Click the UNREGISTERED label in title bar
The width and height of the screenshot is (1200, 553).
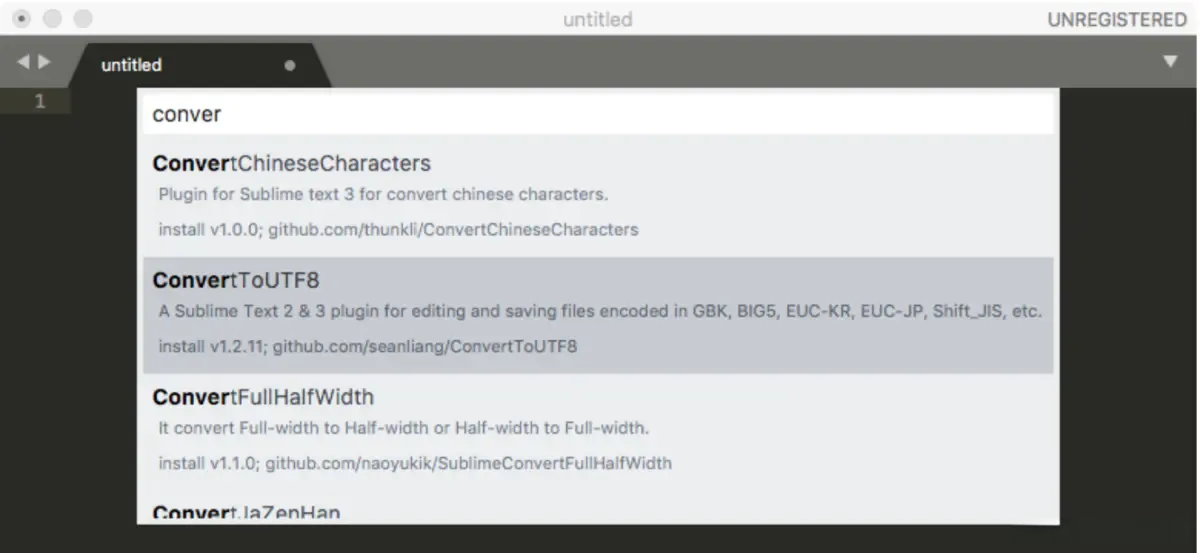pos(1117,20)
